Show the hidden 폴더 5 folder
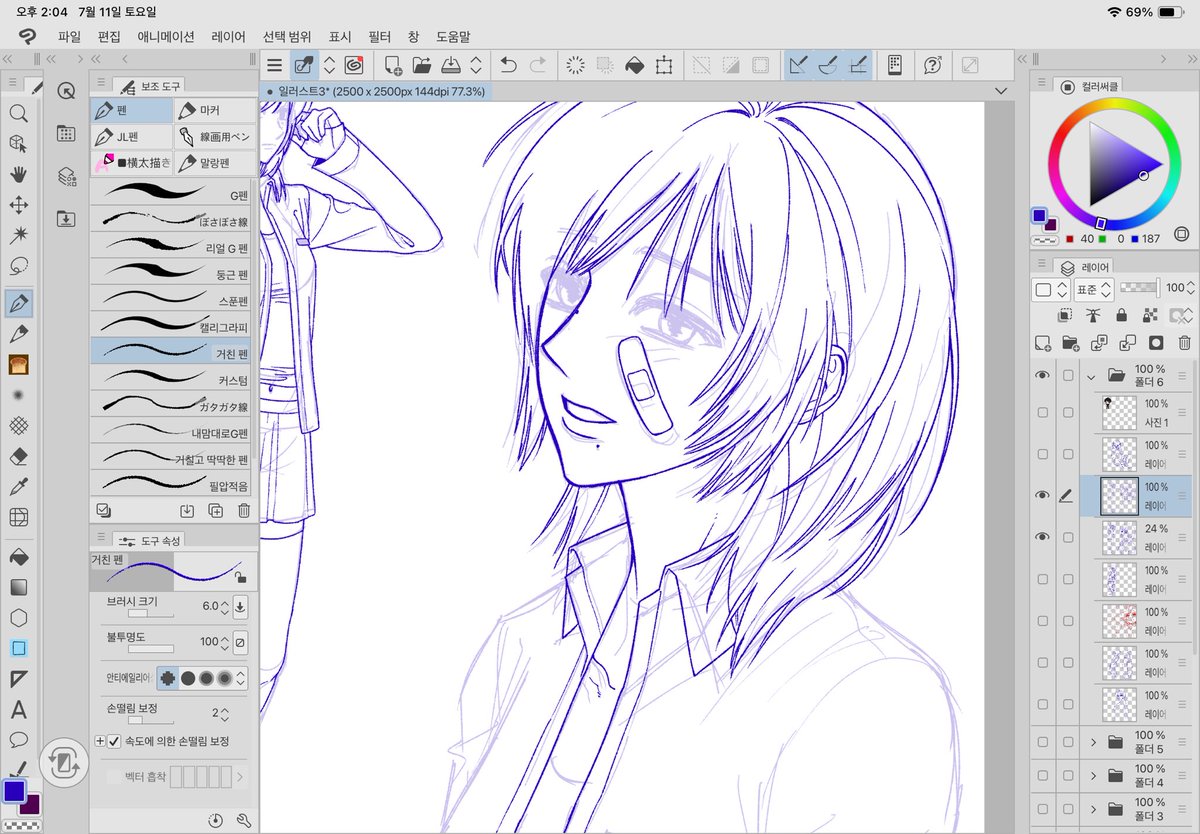 pos(1042,742)
